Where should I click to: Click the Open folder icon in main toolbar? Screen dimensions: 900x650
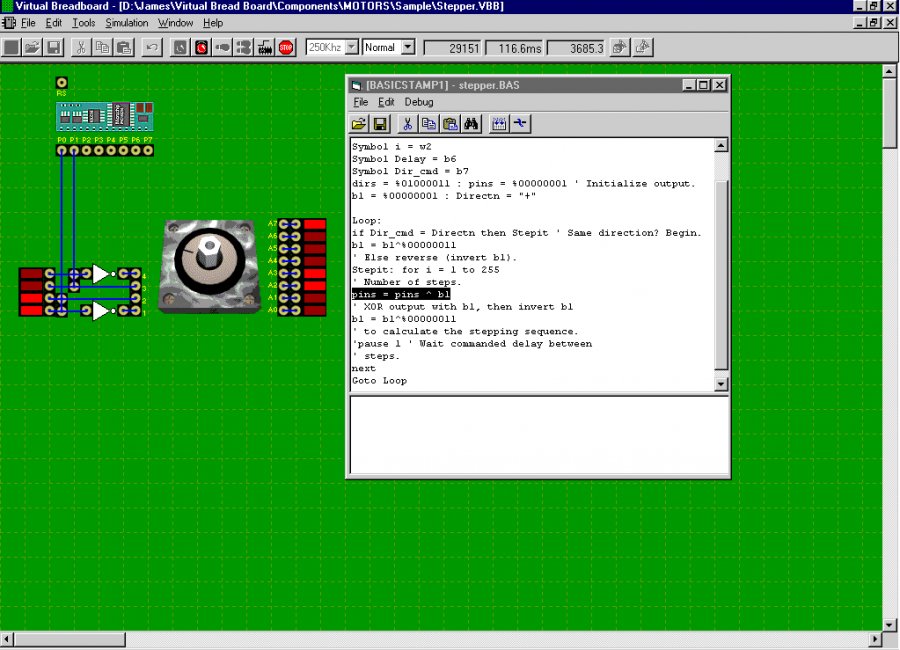(32, 47)
